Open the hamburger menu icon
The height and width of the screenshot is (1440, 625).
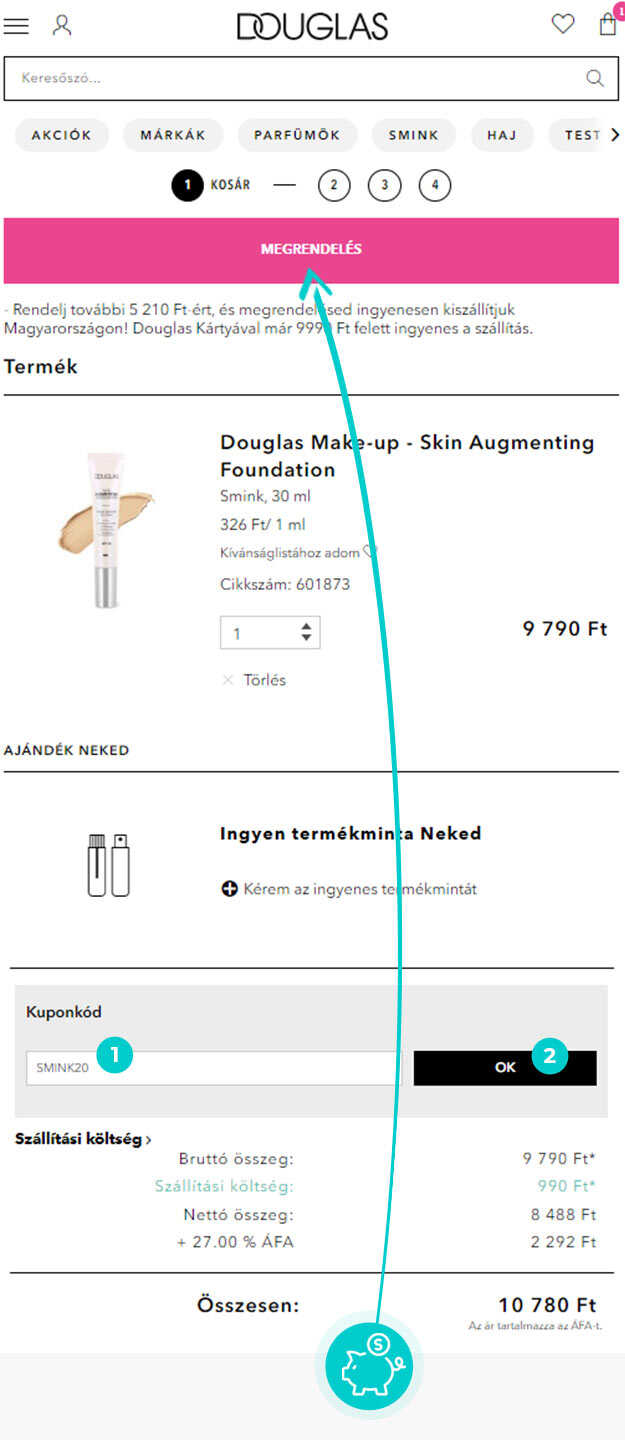coord(16,26)
